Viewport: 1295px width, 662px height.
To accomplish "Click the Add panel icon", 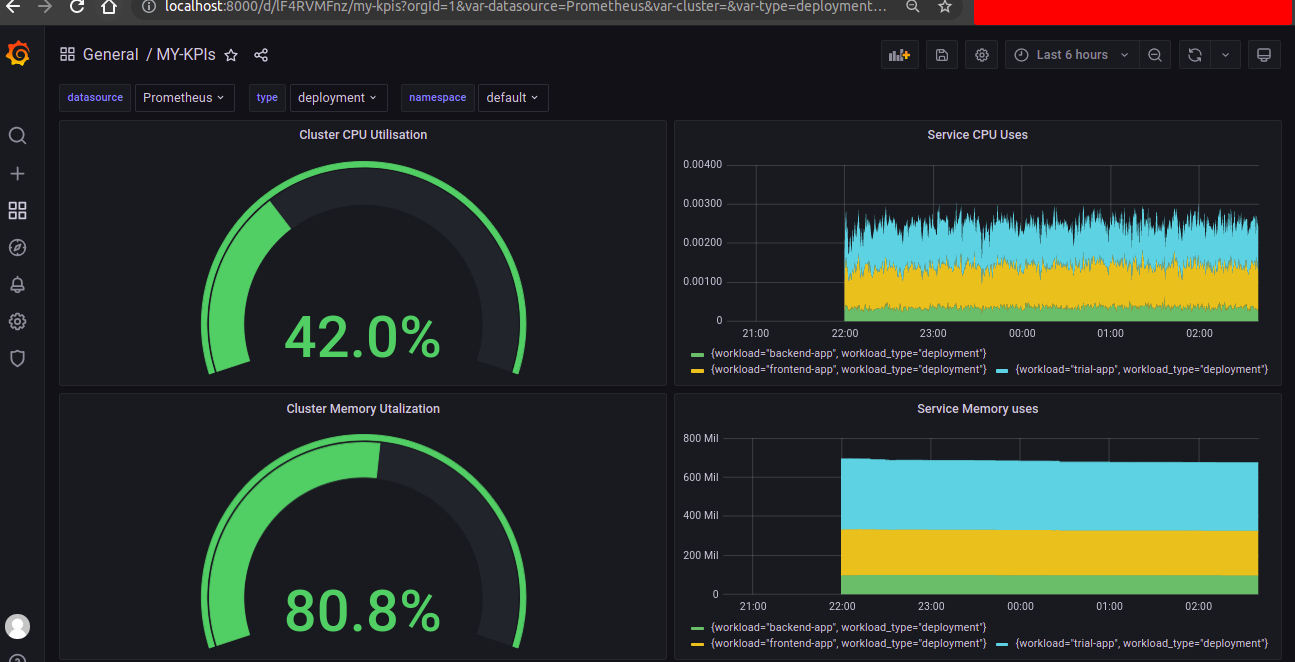I will 900,55.
